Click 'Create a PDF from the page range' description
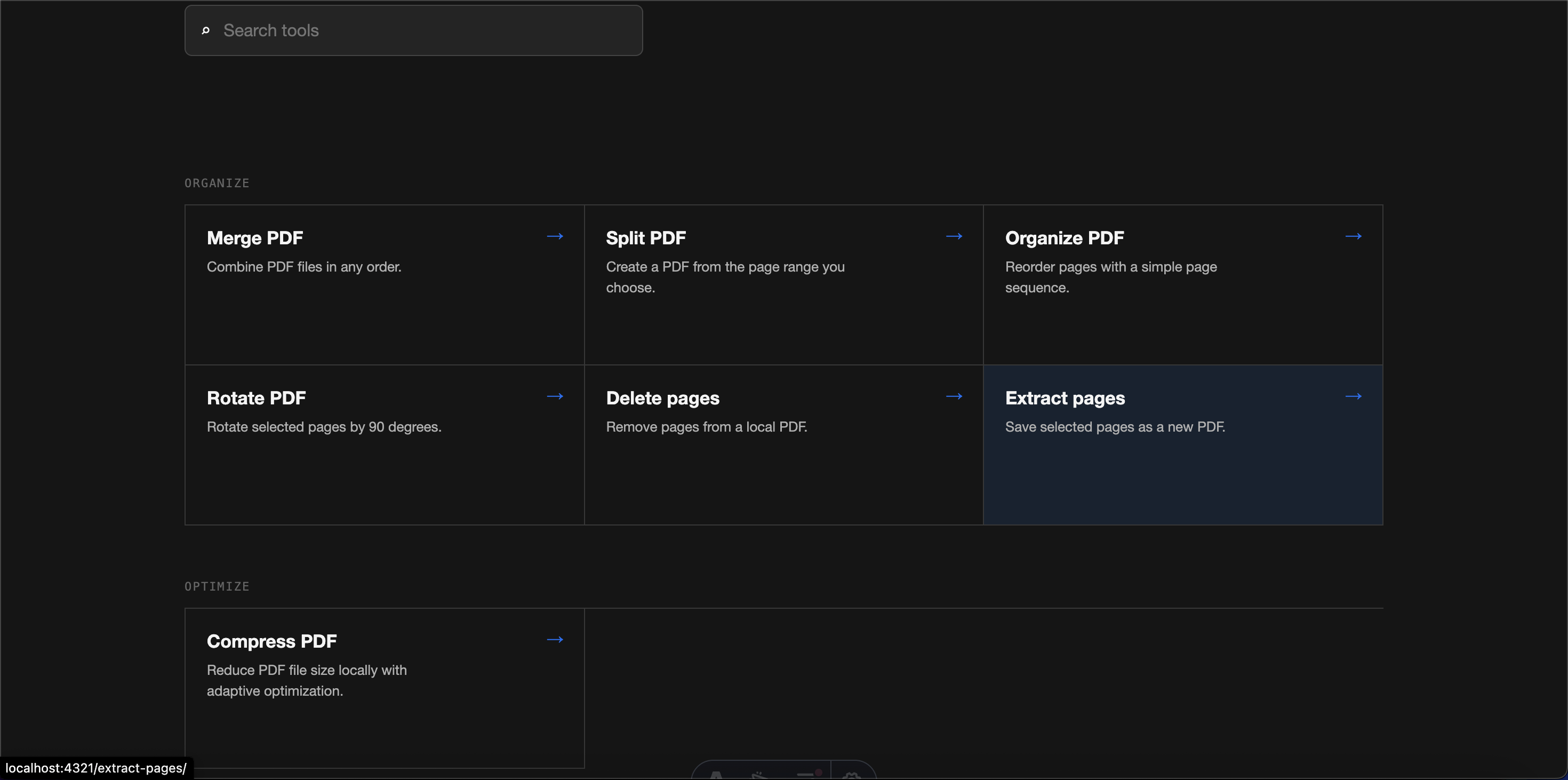The width and height of the screenshot is (1568, 780). click(725, 277)
